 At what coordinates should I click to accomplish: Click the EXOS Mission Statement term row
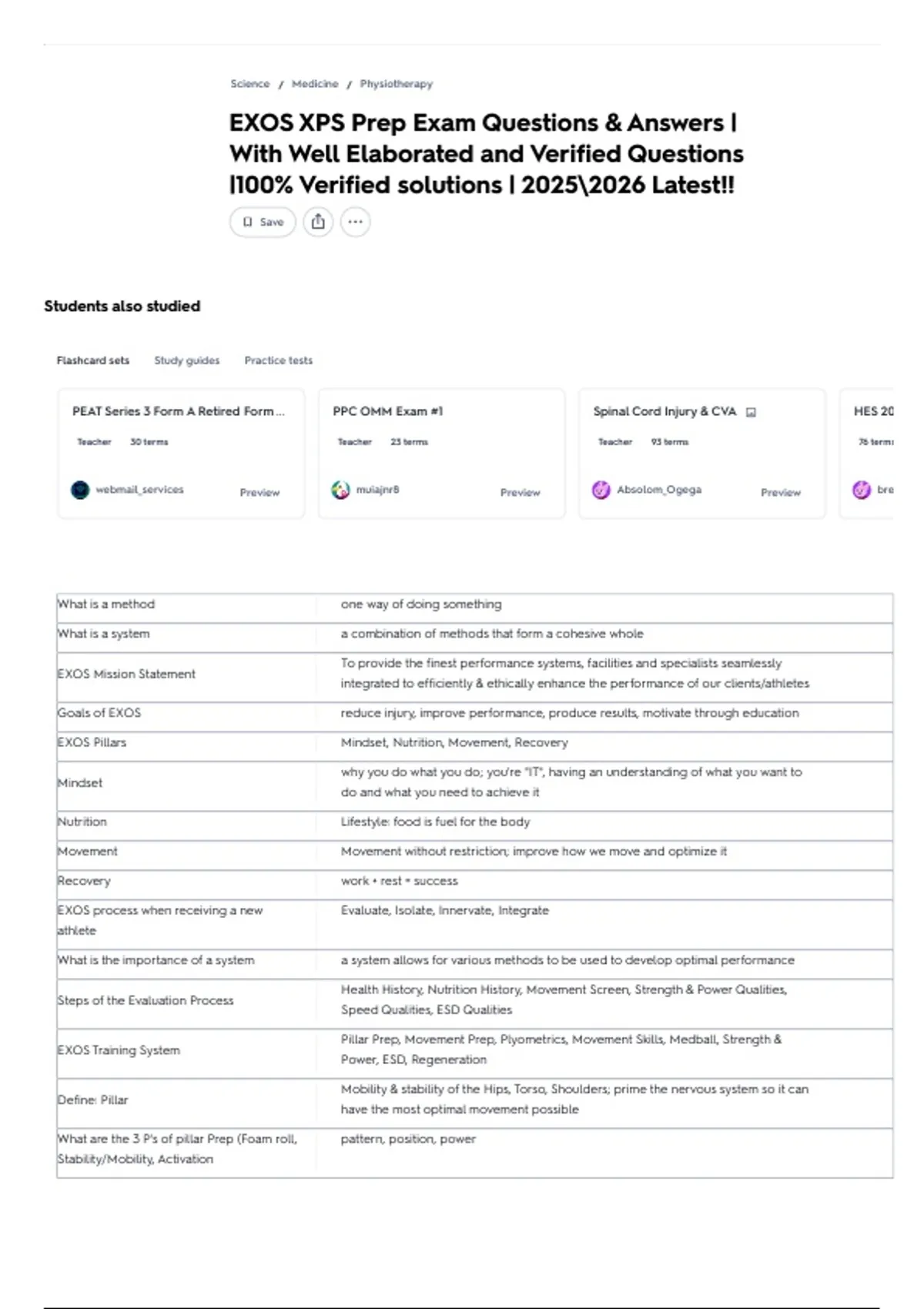474,674
